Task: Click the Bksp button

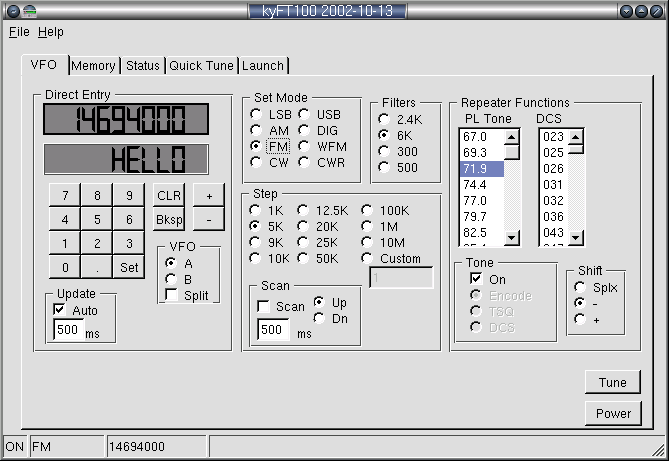Action: pyautogui.click(x=169, y=219)
